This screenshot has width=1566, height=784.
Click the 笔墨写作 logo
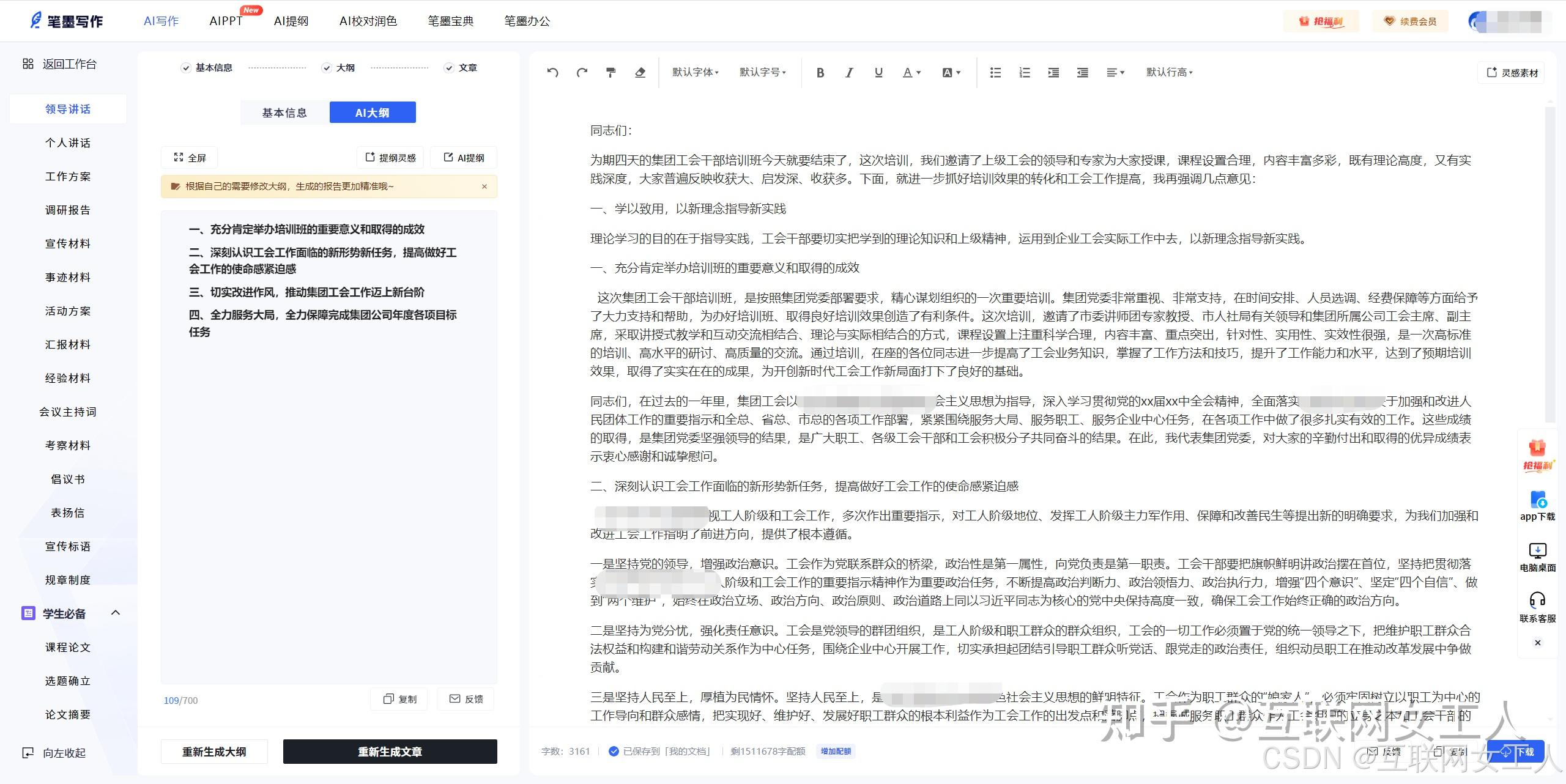point(67,21)
